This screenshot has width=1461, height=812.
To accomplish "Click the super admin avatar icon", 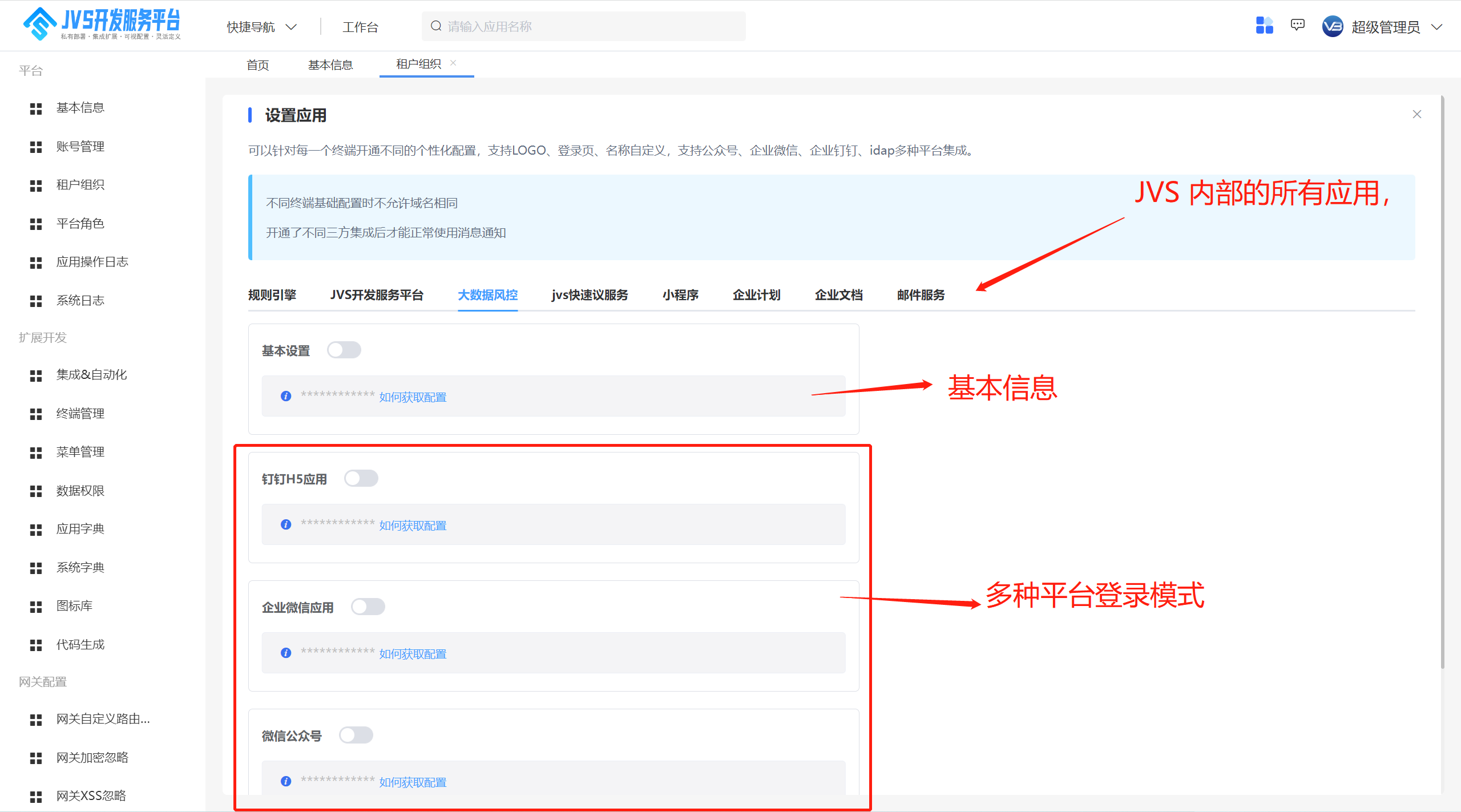I will click(1332, 27).
